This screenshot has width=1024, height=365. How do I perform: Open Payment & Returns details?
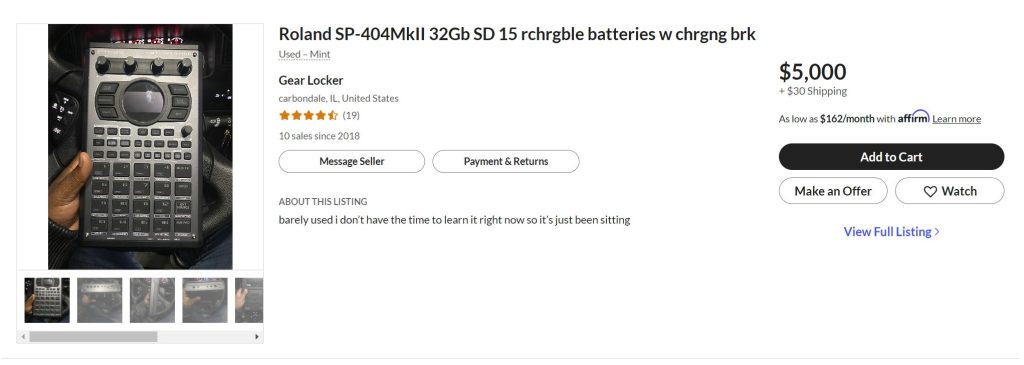[505, 161]
